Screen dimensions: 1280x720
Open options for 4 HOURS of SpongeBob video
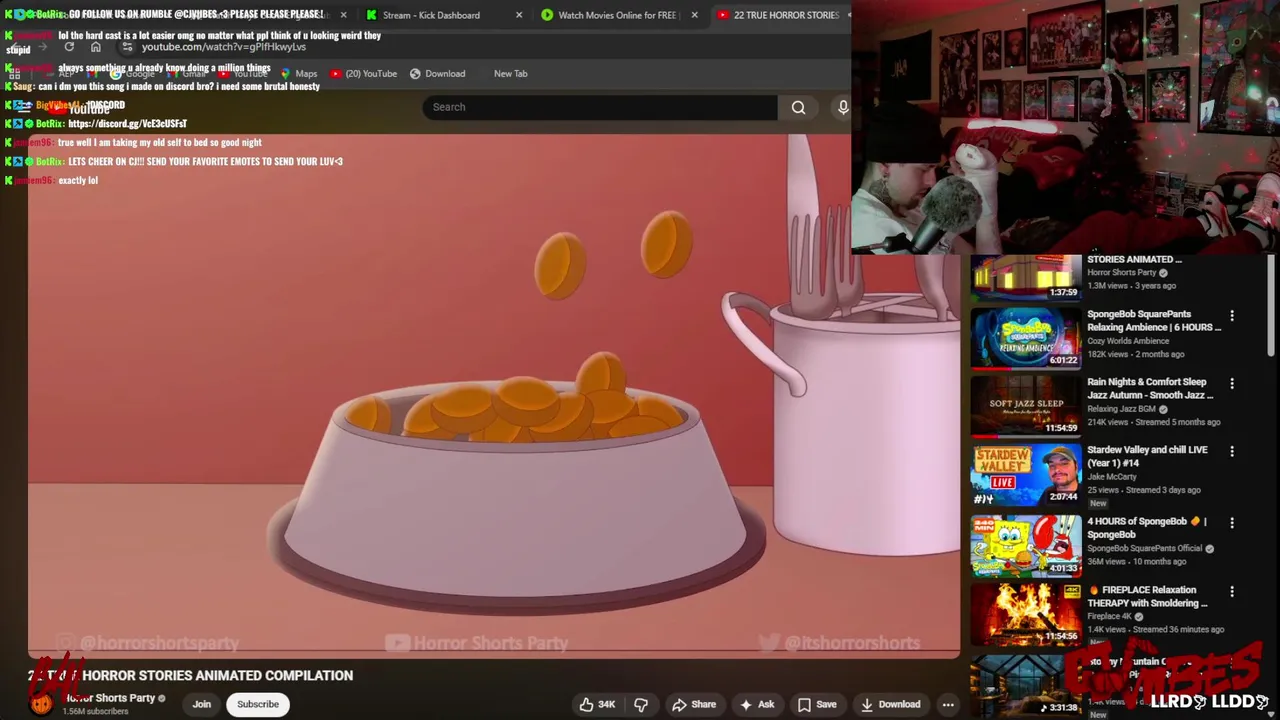coord(1232,523)
